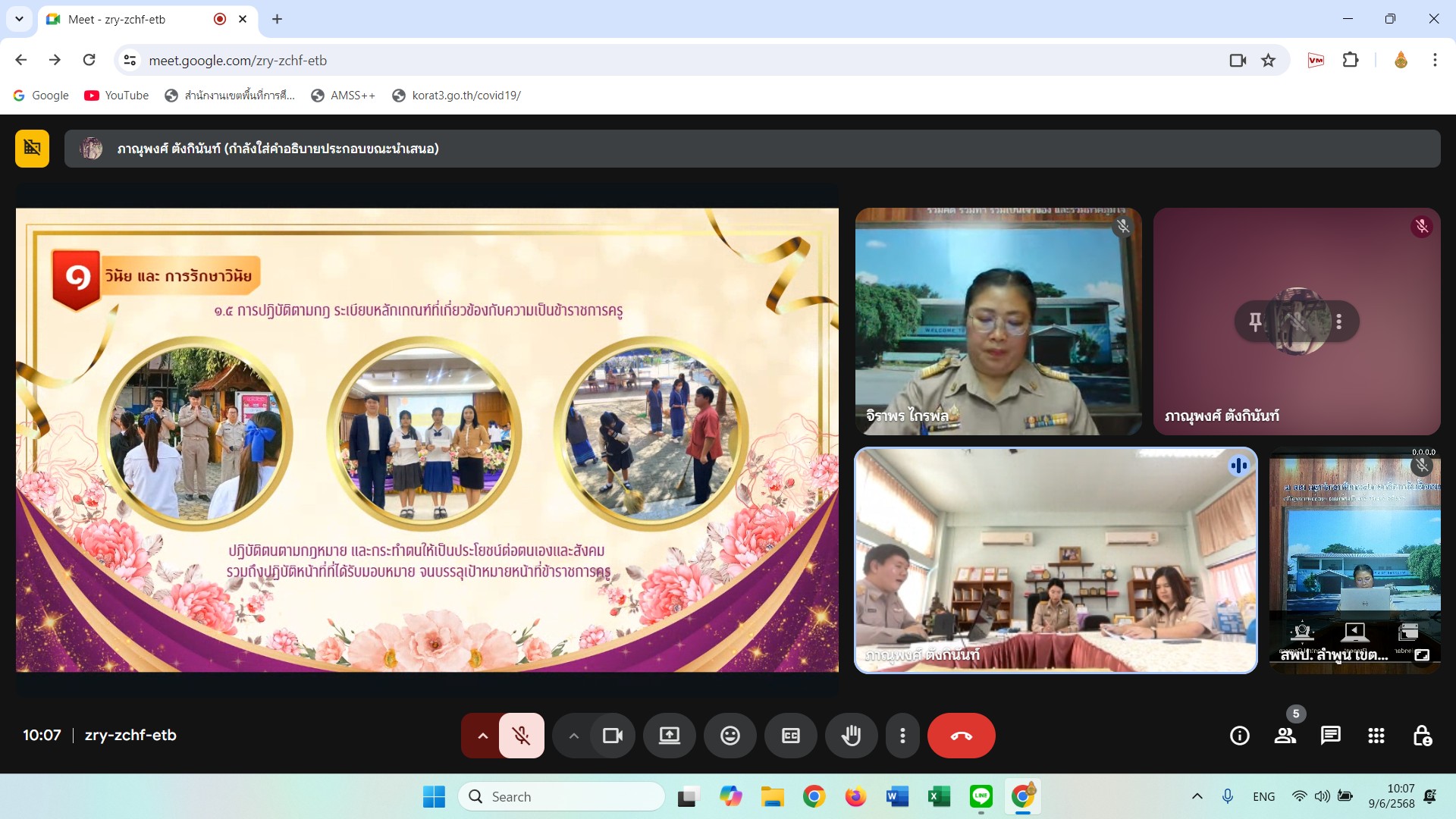The width and height of the screenshot is (1456, 819).
Task: Turn on closed captions CC button
Action: click(x=791, y=736)
